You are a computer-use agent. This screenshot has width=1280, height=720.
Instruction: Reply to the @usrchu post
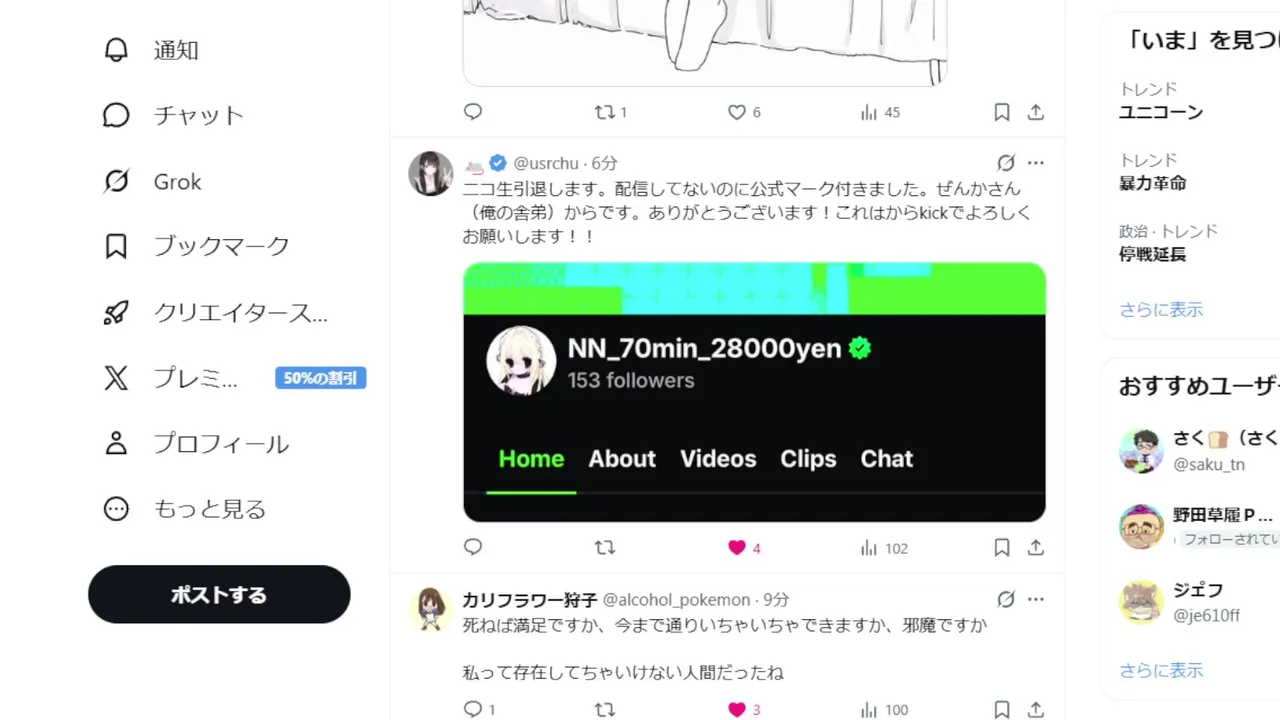[473, 548]
